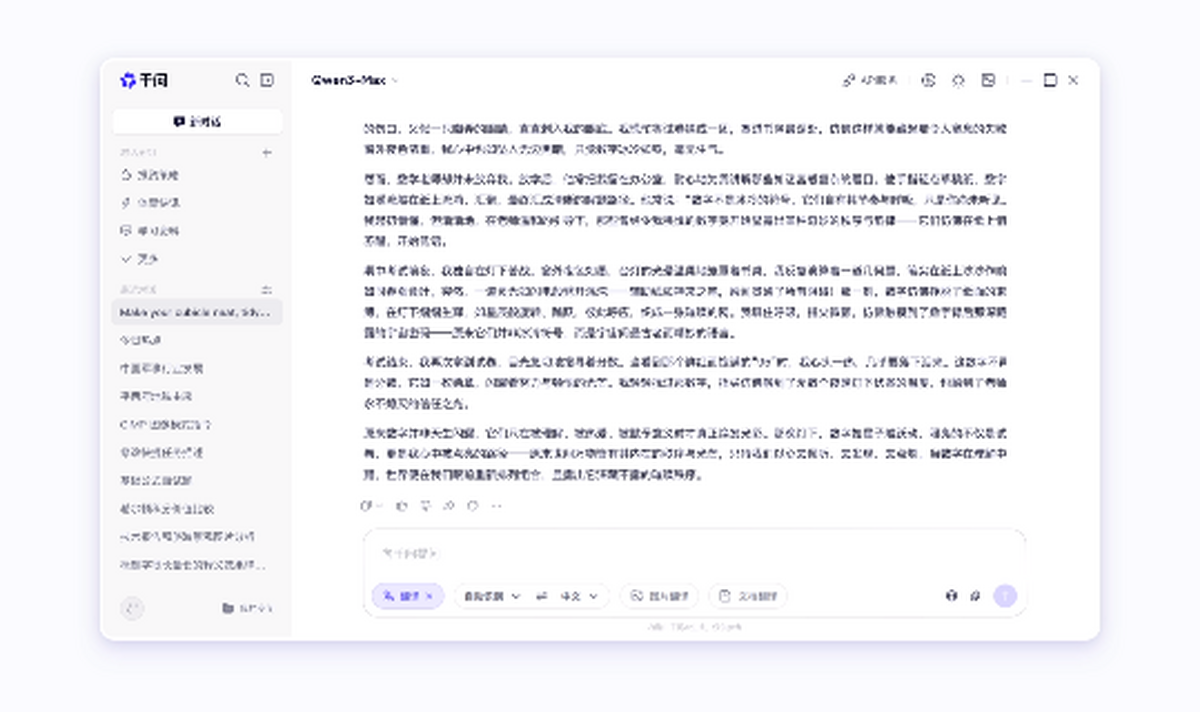Click the 千问 logo in the sidebar

point(143,80)
